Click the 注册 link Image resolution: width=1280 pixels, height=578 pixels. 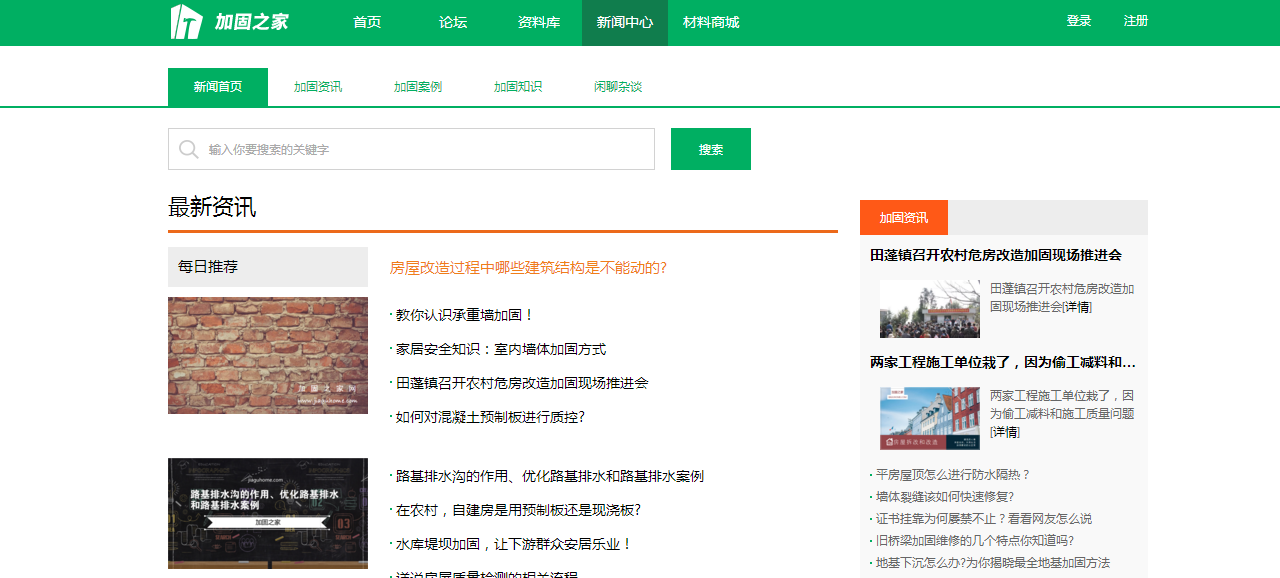pos(1136,21)
